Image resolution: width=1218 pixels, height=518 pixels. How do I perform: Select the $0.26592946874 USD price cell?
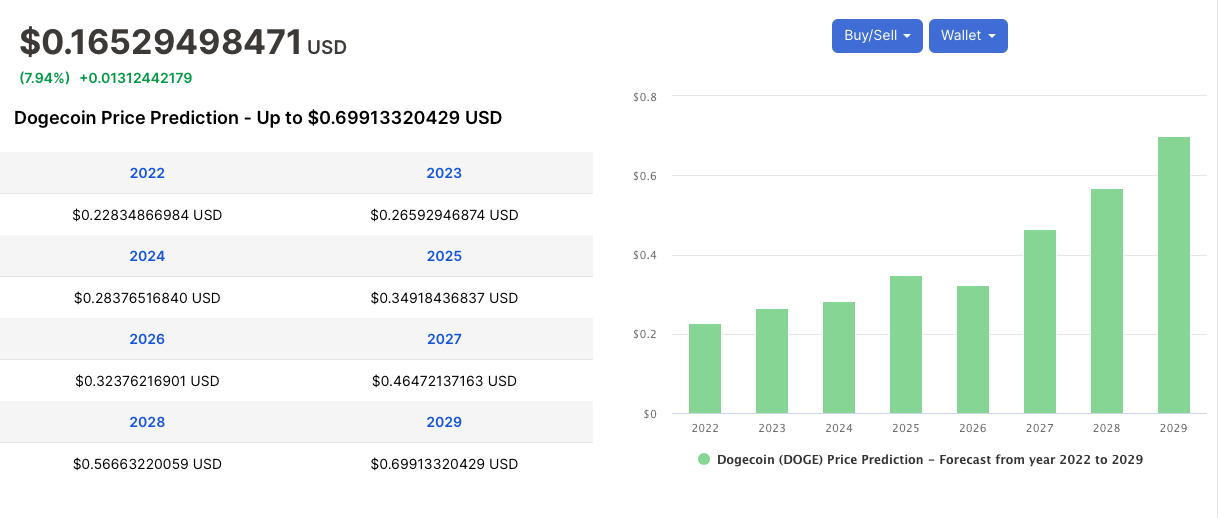444,215
